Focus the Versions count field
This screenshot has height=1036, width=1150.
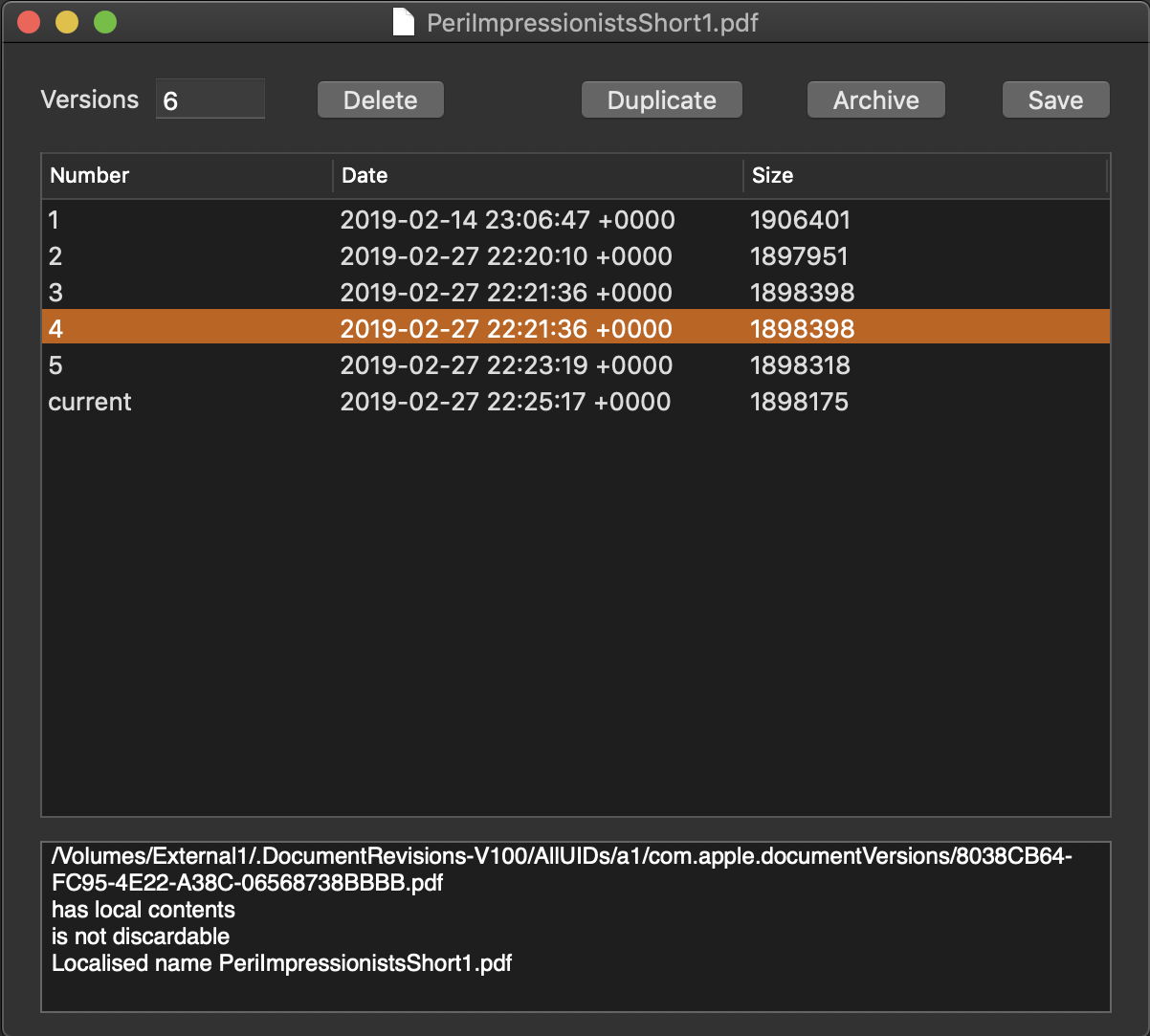click(210, 99)
